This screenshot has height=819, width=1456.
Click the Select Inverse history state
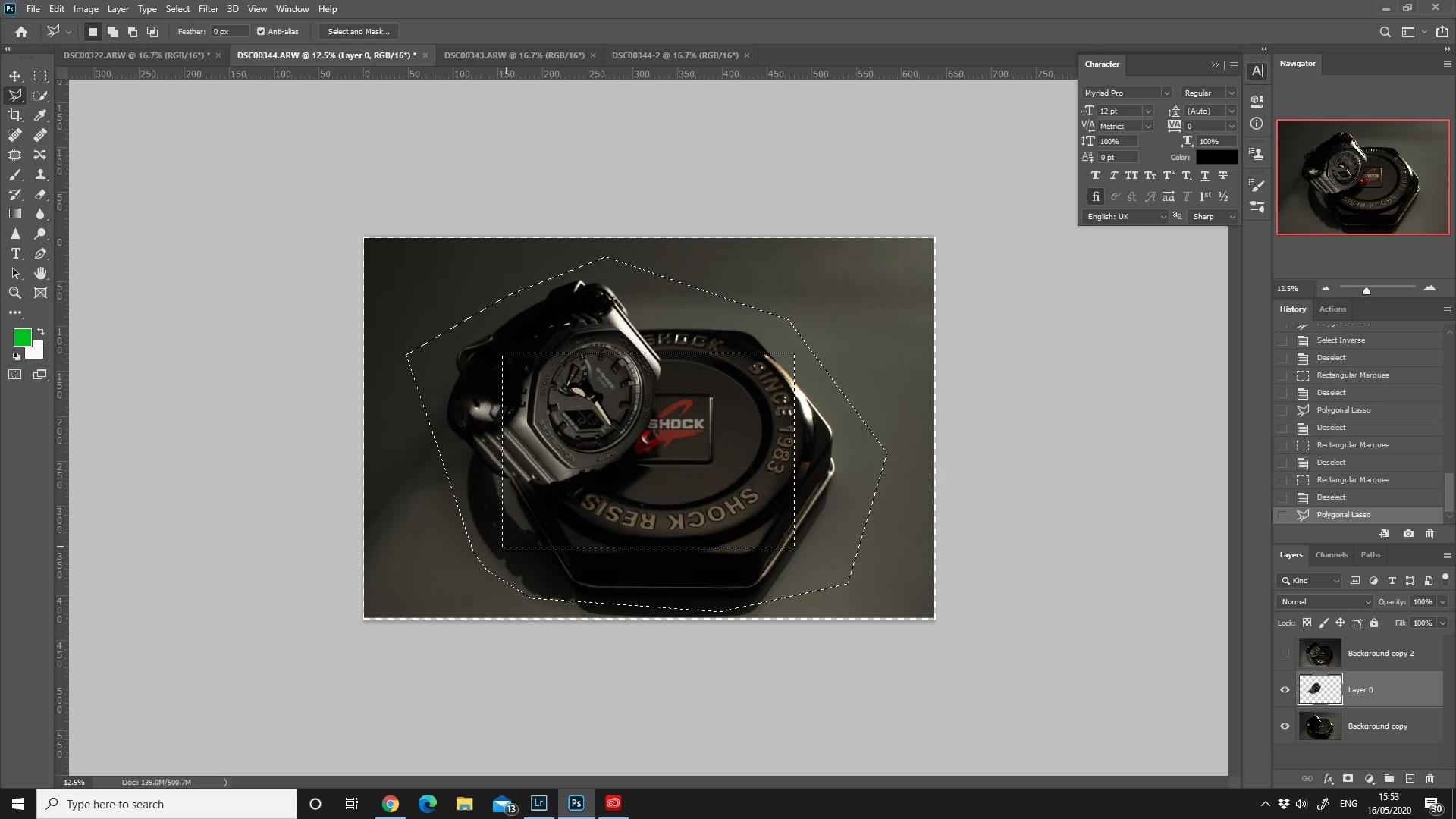click(1340, 340)
